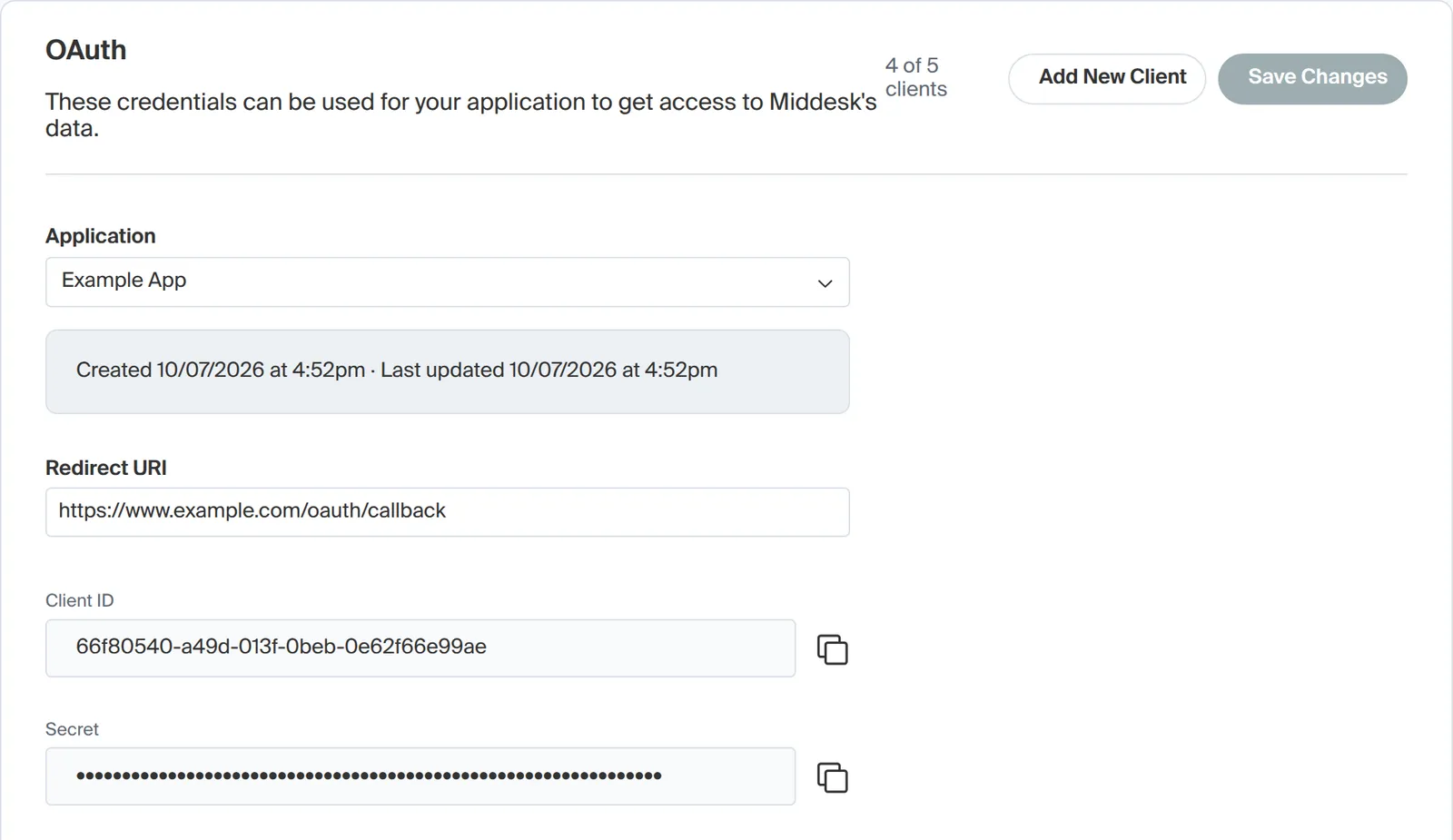Screen dimensions: 1453x840
Task: Click into the masked Secret field
Action: tap(420, 776)
